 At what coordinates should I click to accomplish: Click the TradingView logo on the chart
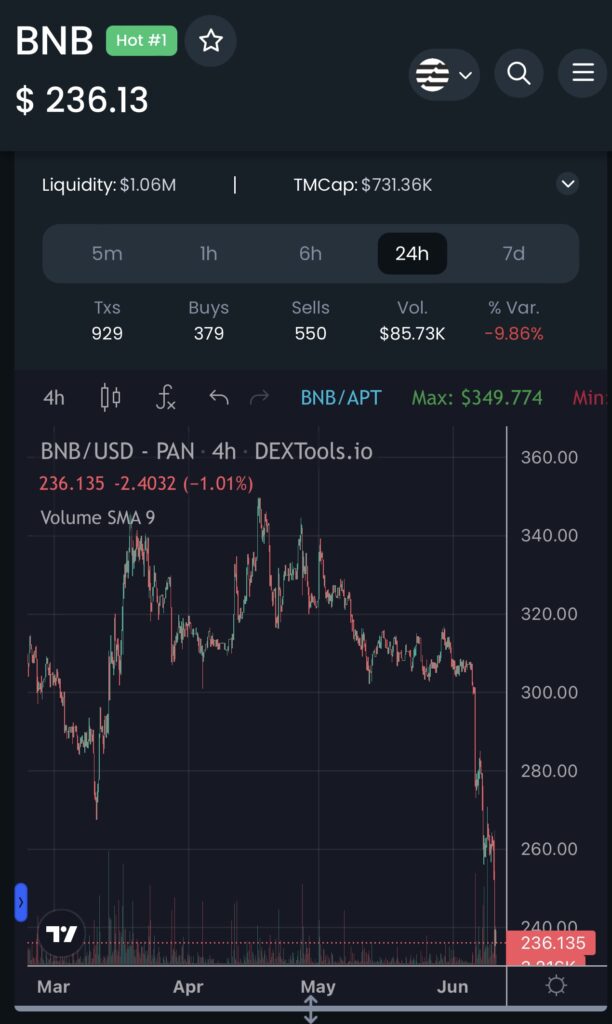pyautogui.click(x=61, y=935)
